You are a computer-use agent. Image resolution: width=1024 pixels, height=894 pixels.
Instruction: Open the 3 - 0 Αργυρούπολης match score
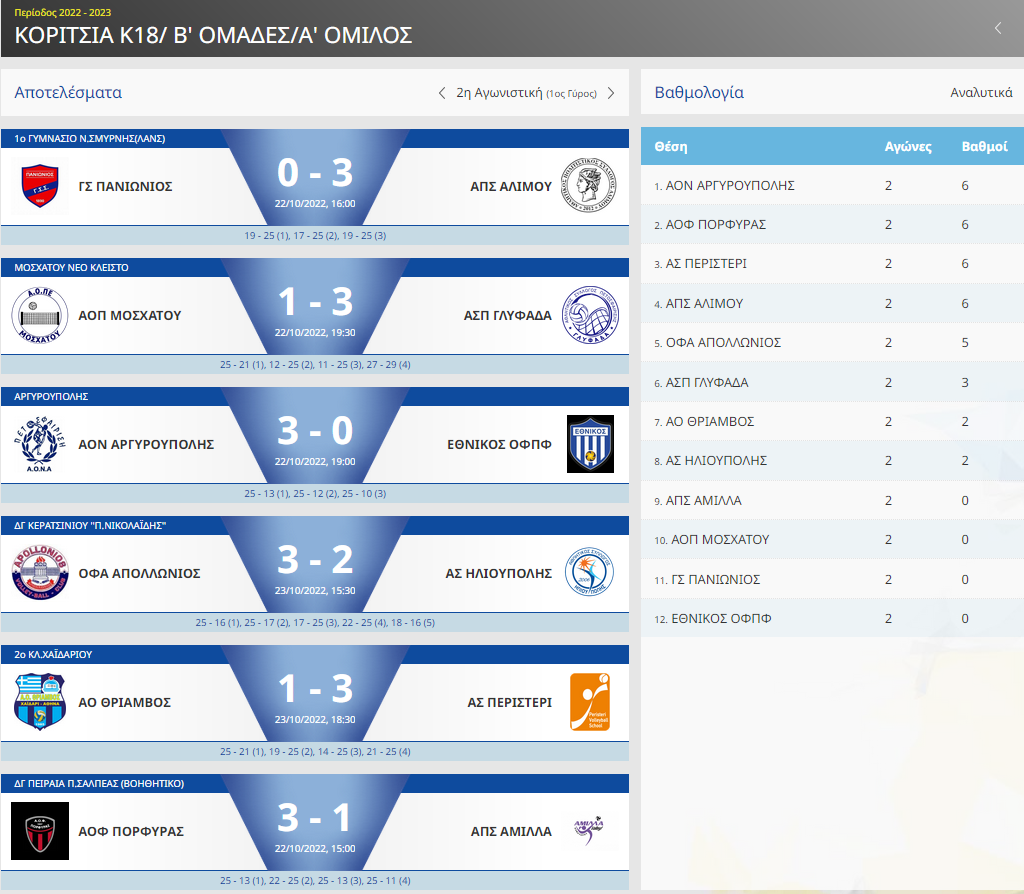coord(315,431)
